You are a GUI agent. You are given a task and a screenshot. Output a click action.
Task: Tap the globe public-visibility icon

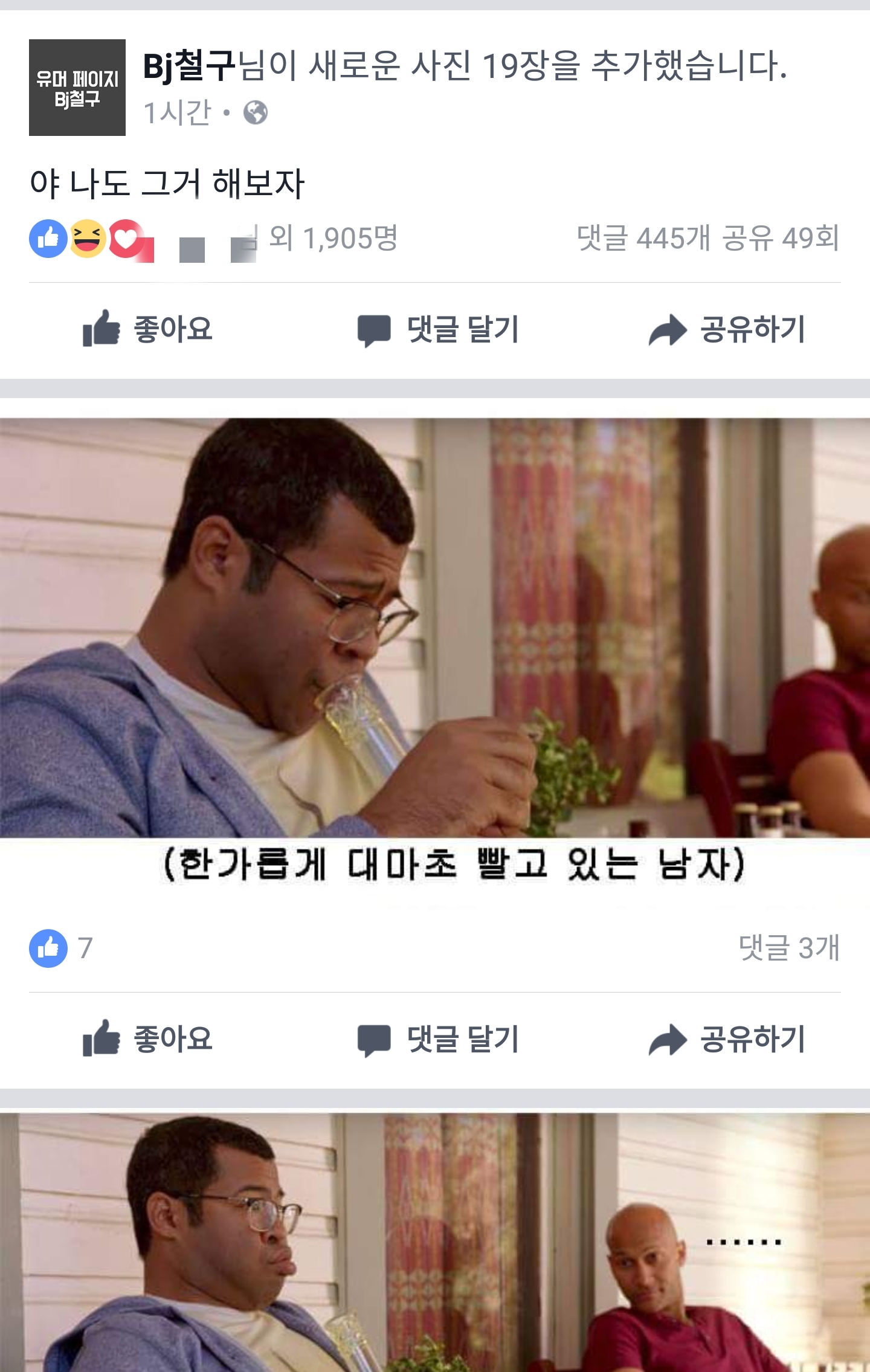pos(256,112)
